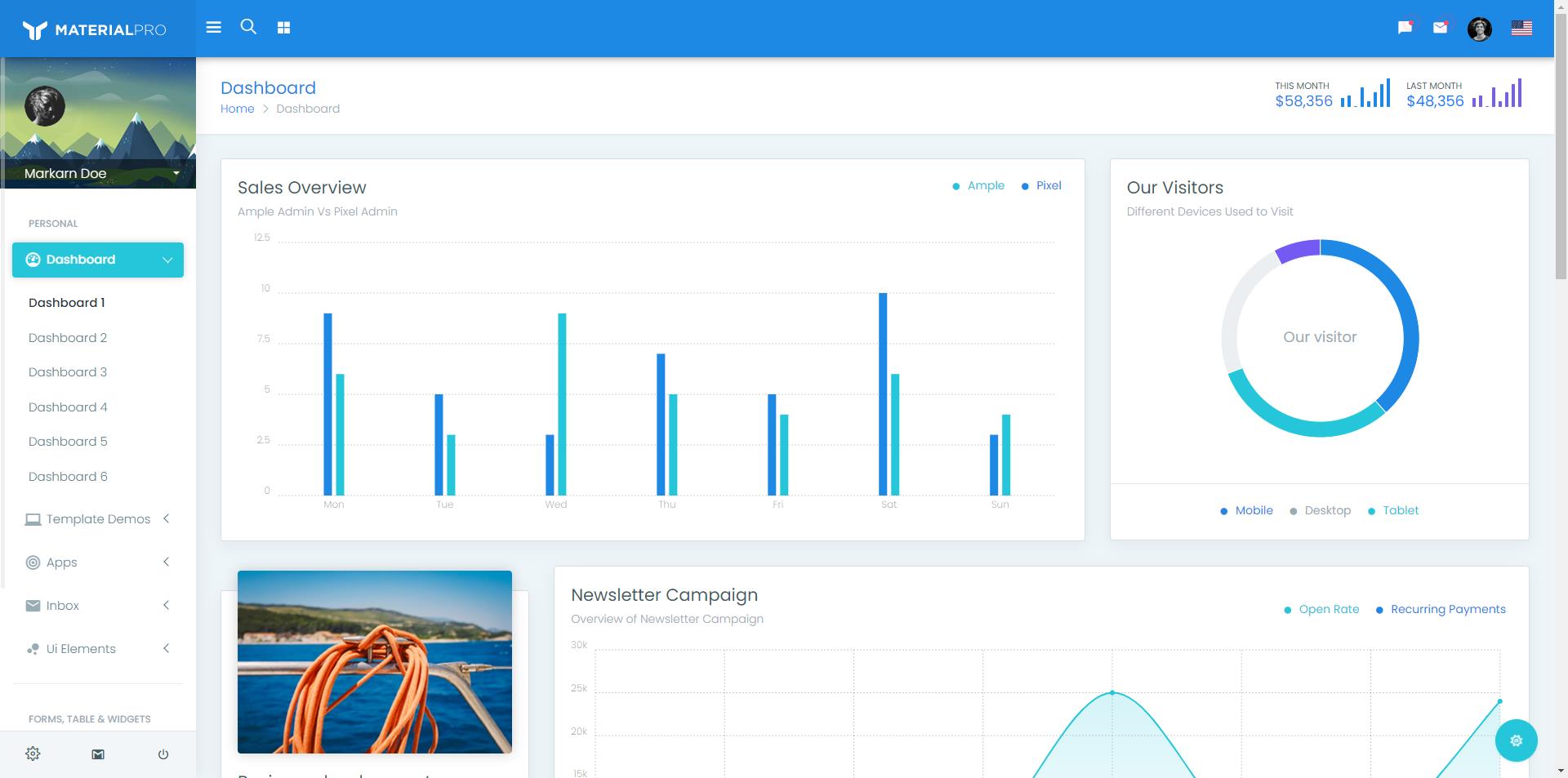Select Dashboard 6 menu item
The width and height of the screenshot is (1568, 778).
point(68,477)
